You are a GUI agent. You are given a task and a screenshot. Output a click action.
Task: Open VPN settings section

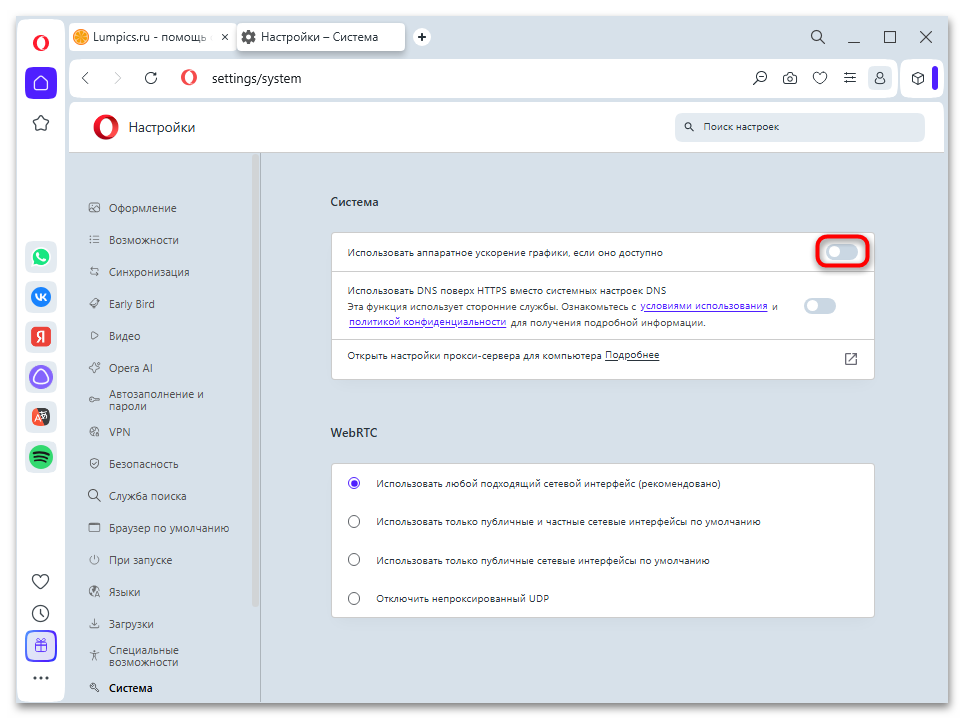coord(120,432)
